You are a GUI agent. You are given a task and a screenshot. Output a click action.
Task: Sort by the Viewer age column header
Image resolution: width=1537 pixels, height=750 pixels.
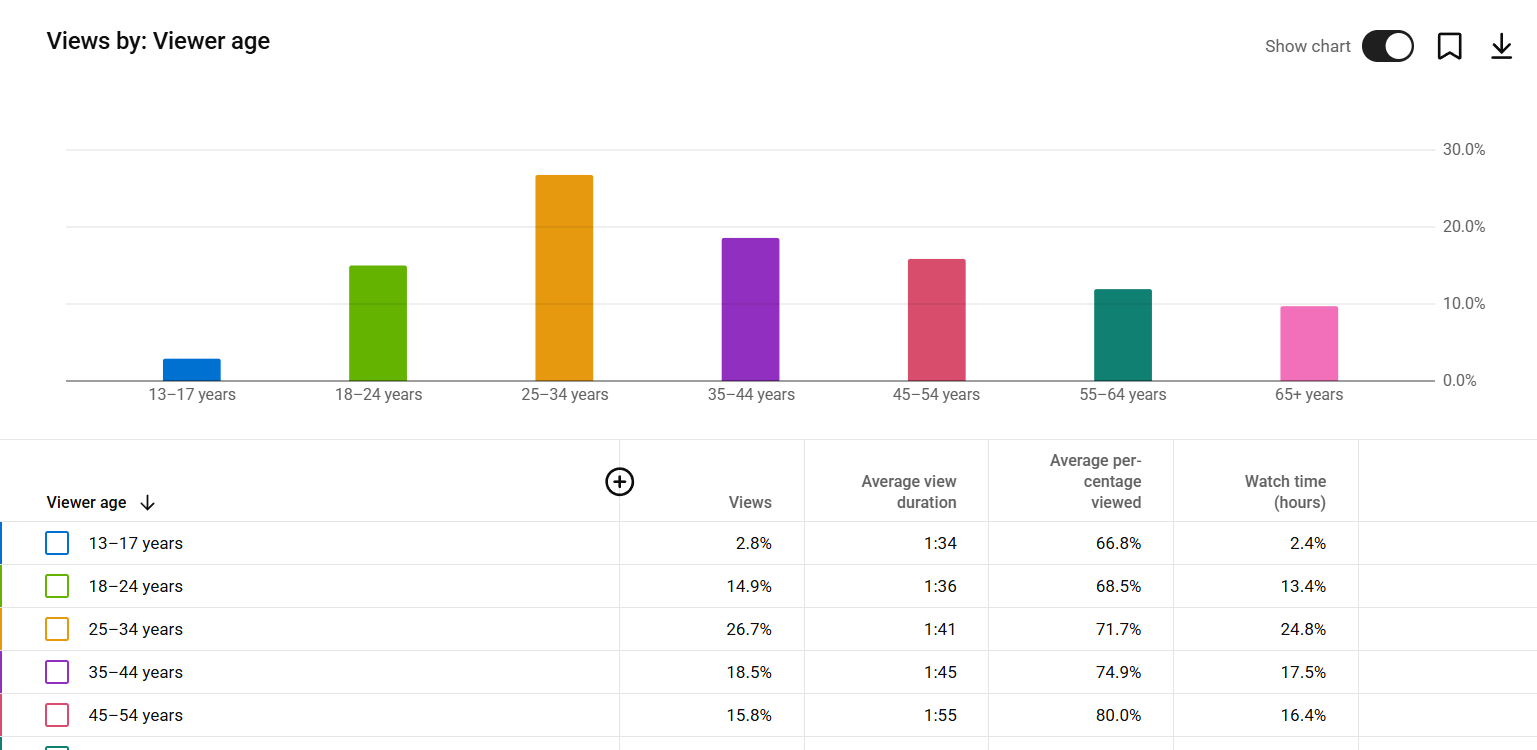(87, 502)
